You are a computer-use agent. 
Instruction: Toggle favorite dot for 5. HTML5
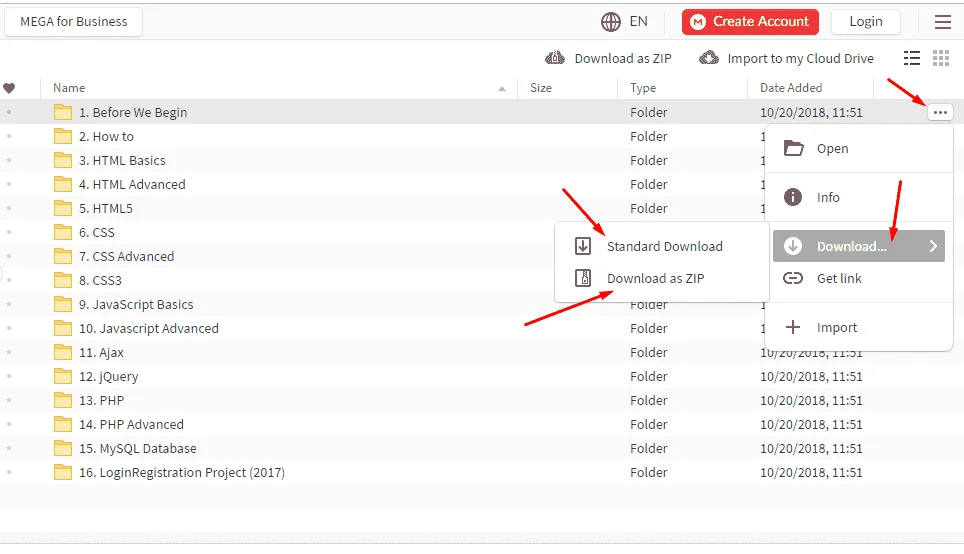click(x=9, y=208)
